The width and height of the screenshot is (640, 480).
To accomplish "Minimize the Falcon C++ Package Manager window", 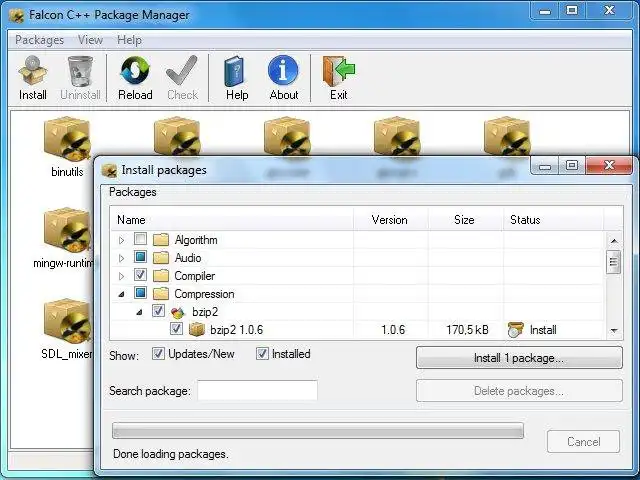I will (545, 11).
